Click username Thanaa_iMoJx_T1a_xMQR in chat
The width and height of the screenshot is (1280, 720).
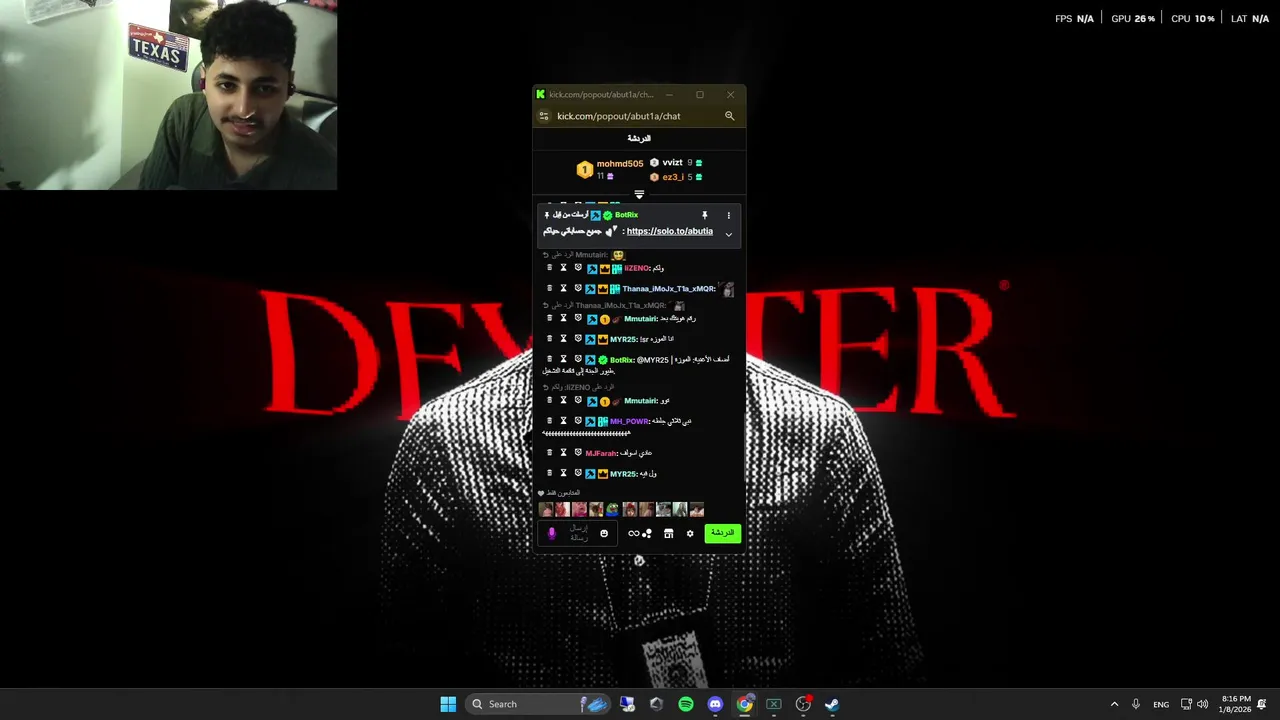click(668, 289)
